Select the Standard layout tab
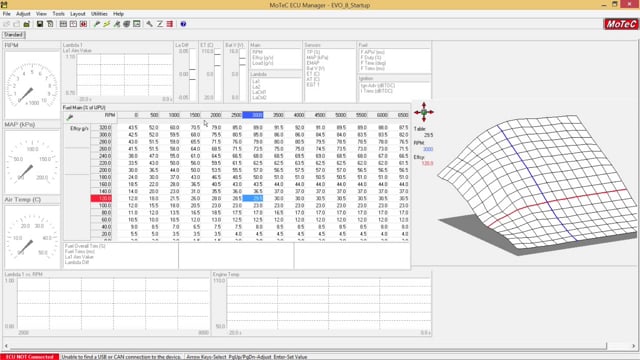The image size is (640, 360). [14, 35]
